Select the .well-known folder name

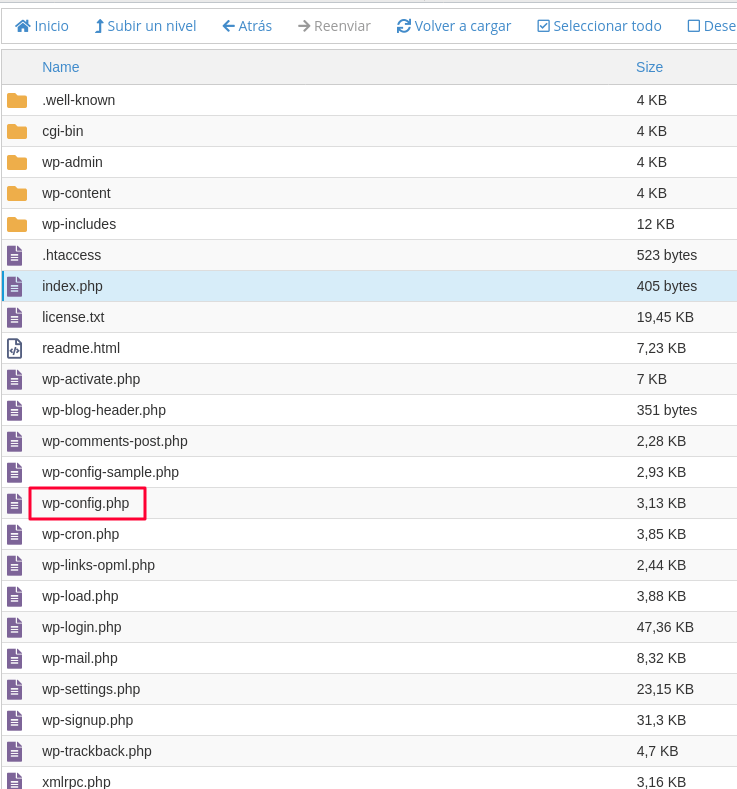coord(78,100)
